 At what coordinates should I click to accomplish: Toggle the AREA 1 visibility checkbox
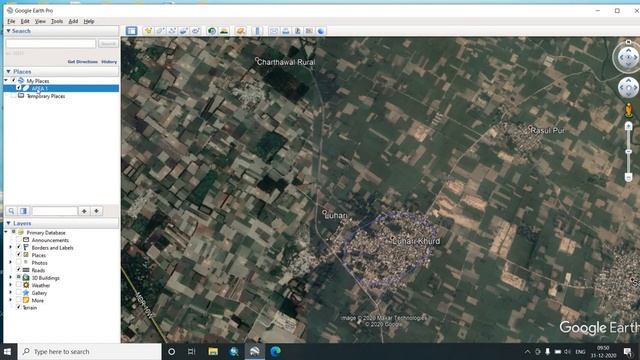[19, 88]
